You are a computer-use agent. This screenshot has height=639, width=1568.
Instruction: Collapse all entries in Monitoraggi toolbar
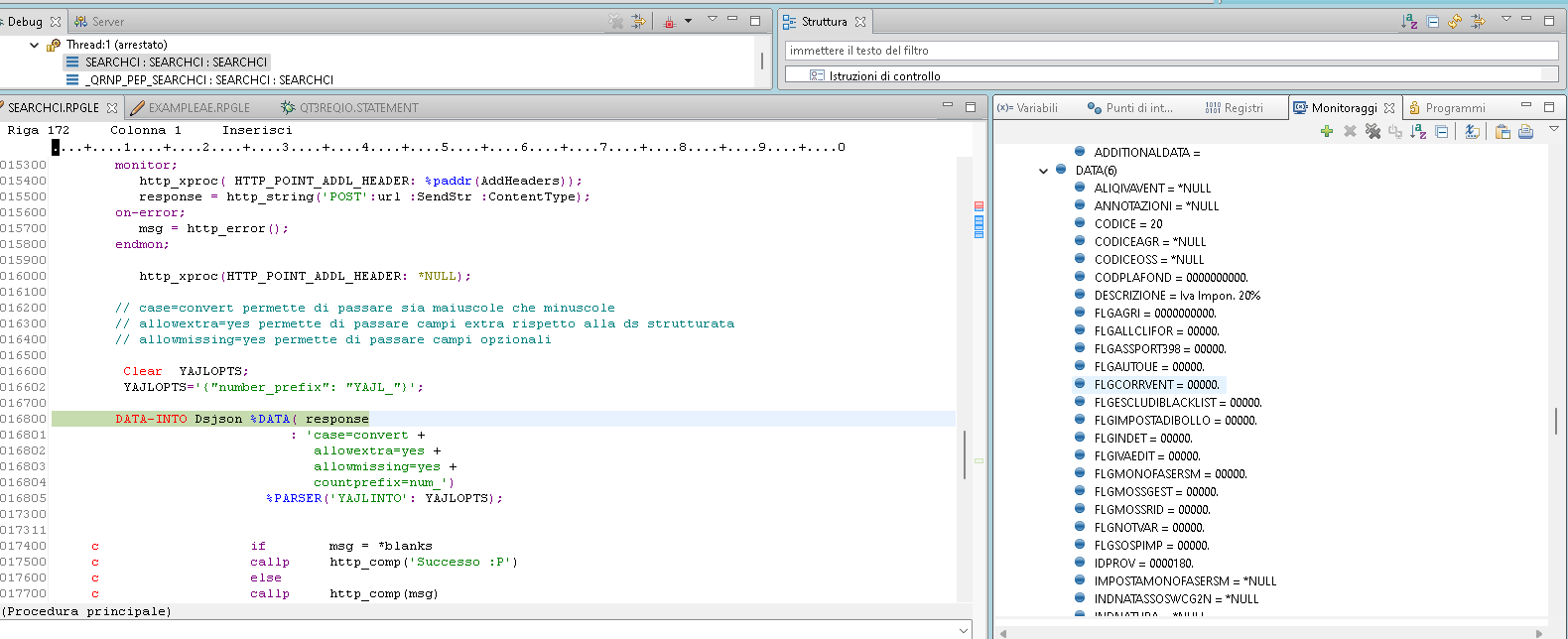coord(1442,131)
